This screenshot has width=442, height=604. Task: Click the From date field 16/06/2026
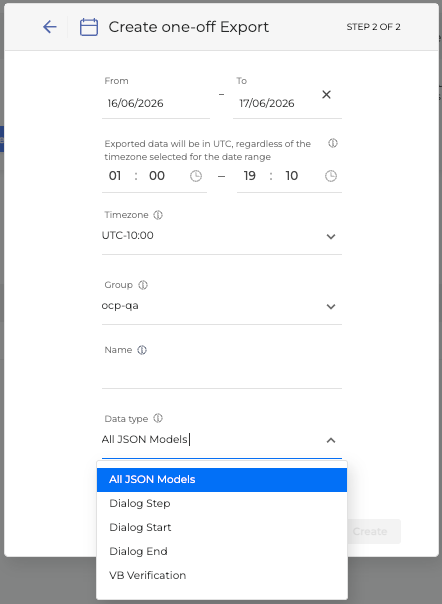point(156,103)
